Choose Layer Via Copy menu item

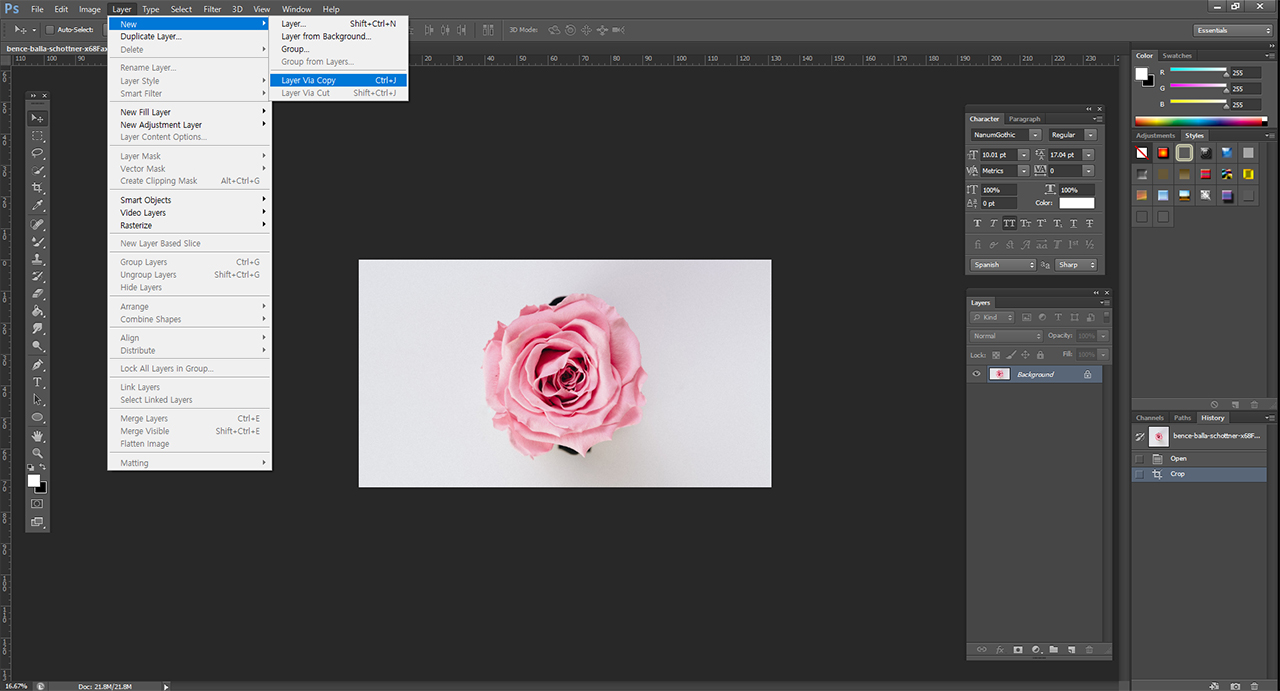click(x=338, y=80)
